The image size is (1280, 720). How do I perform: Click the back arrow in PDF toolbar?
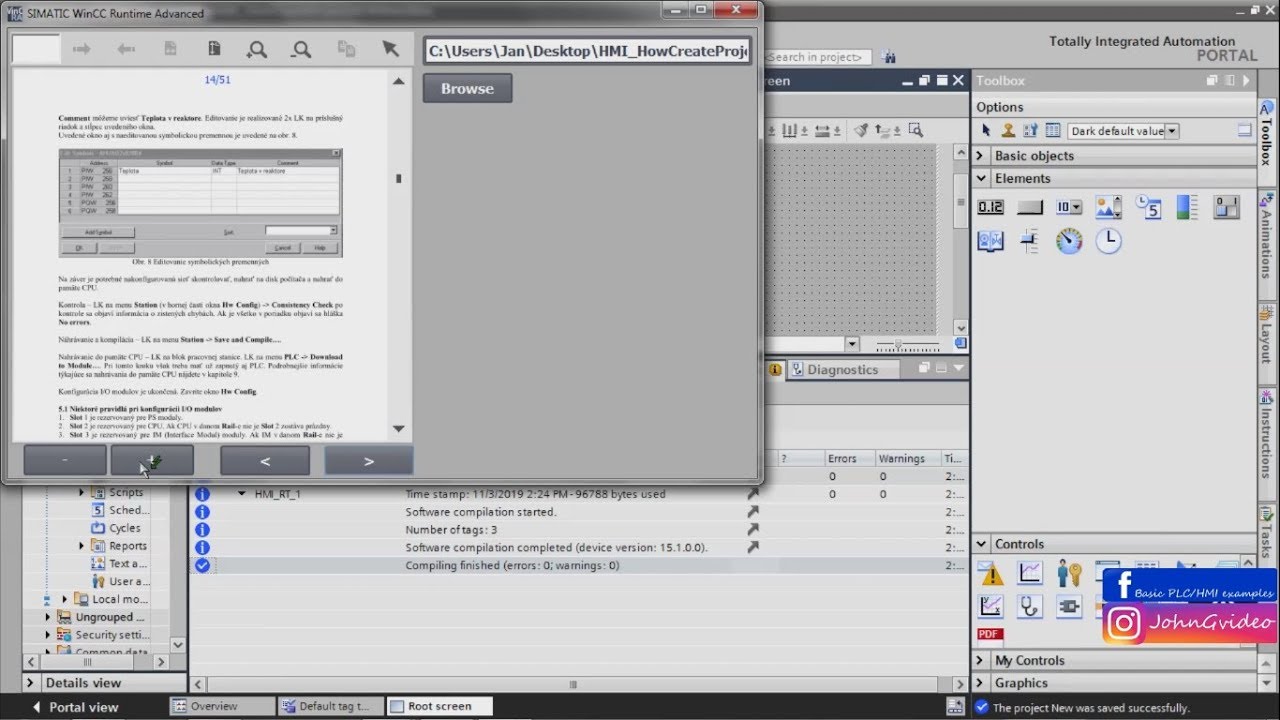pyautogui.click(x=126, y=48)
